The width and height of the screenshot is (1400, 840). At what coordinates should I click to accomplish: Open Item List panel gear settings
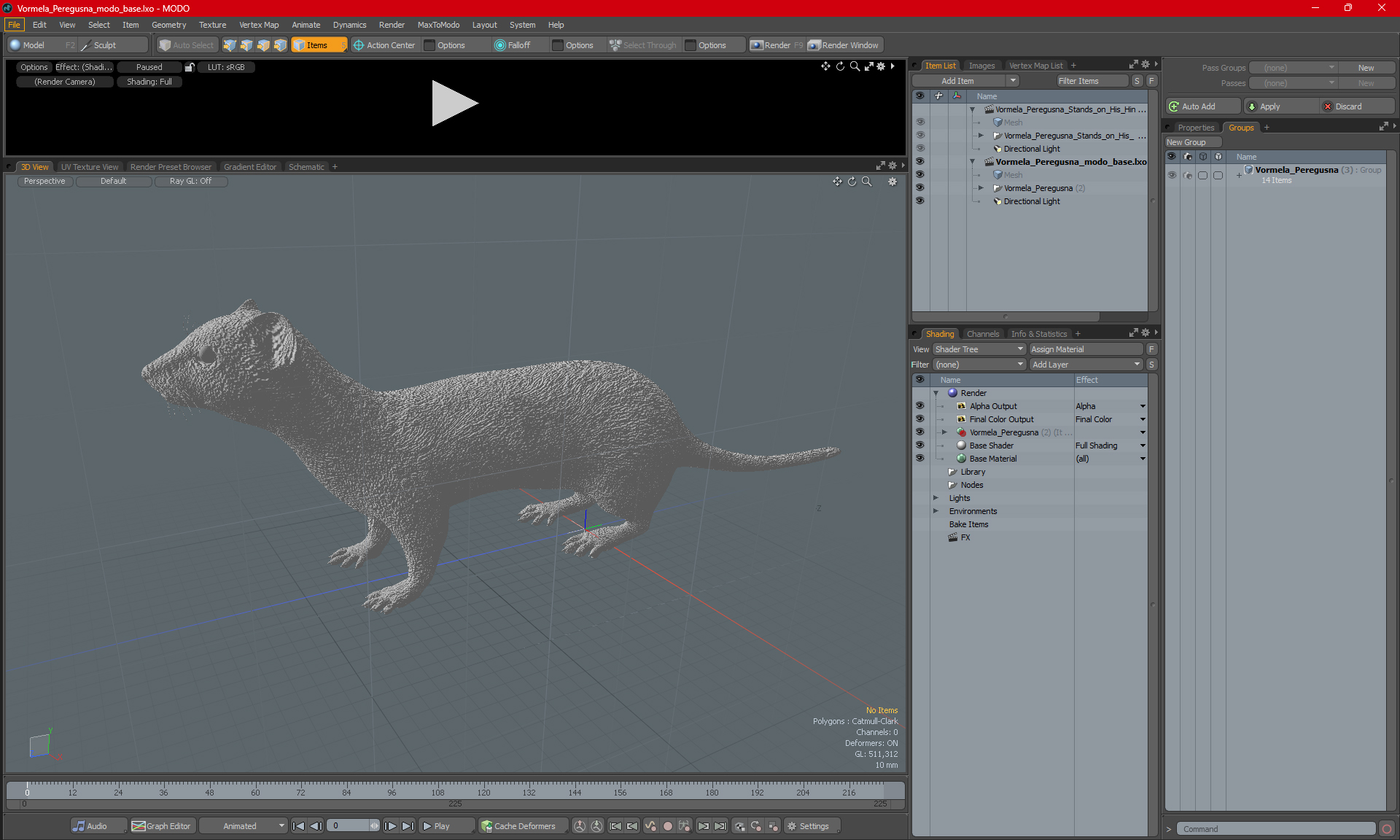[1146, 65]
